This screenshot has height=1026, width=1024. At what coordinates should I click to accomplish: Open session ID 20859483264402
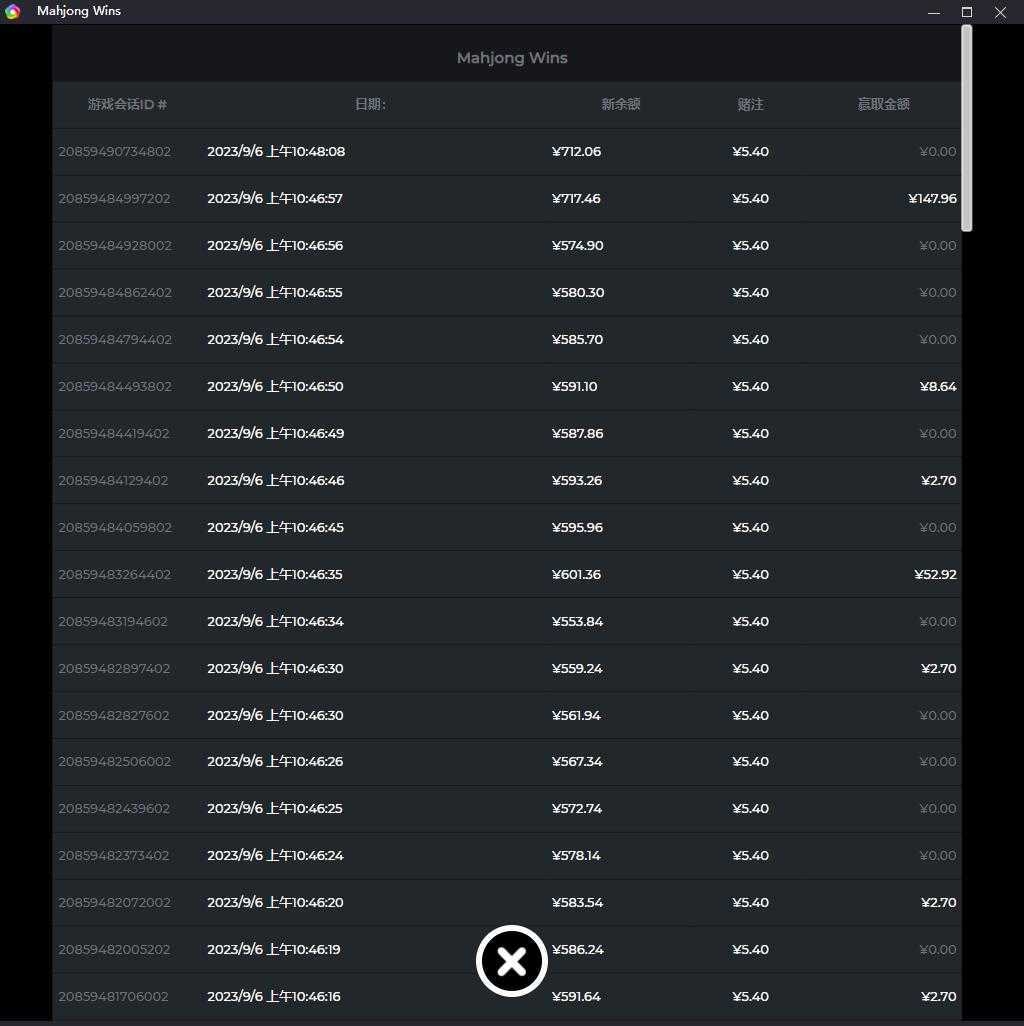(x=115, y=575)
